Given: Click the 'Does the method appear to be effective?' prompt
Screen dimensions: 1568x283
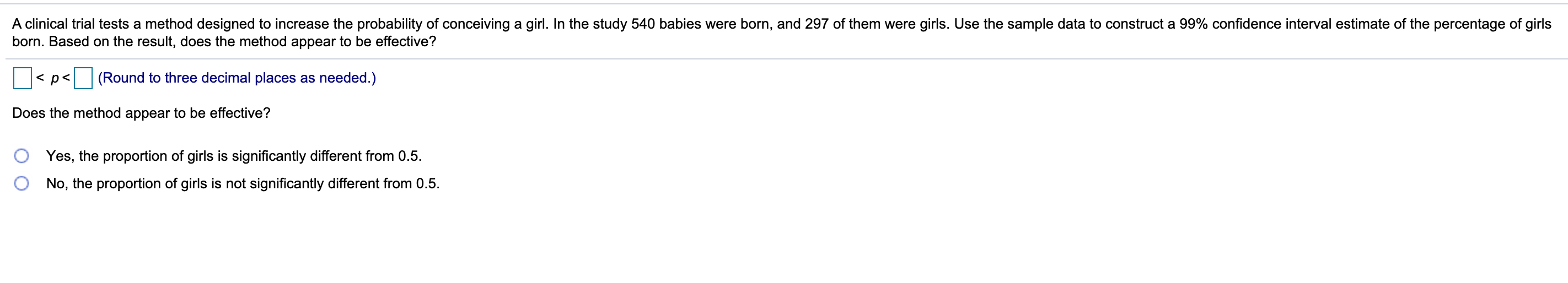Looking at the screenshot, I should point(141,113).
